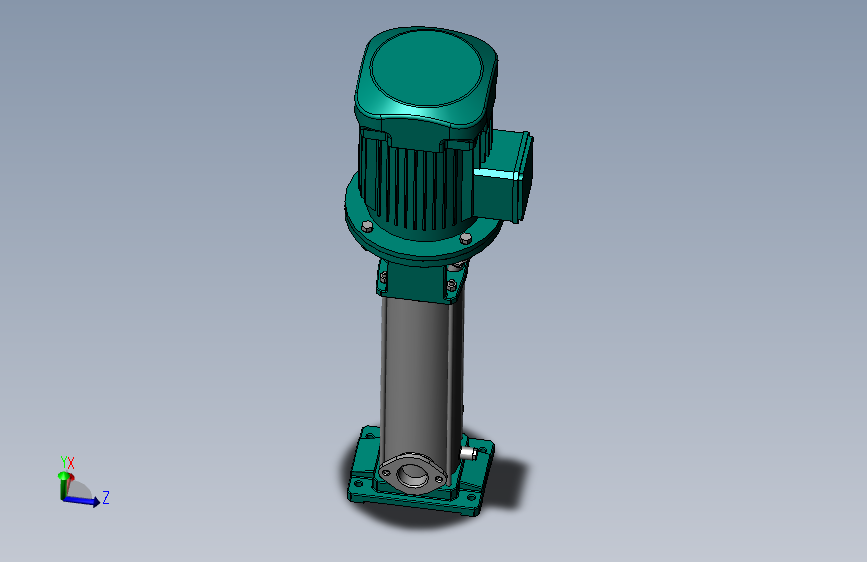
Task: Select the motor terminal box
Action: pyautogui.click(x=504, y=174)
